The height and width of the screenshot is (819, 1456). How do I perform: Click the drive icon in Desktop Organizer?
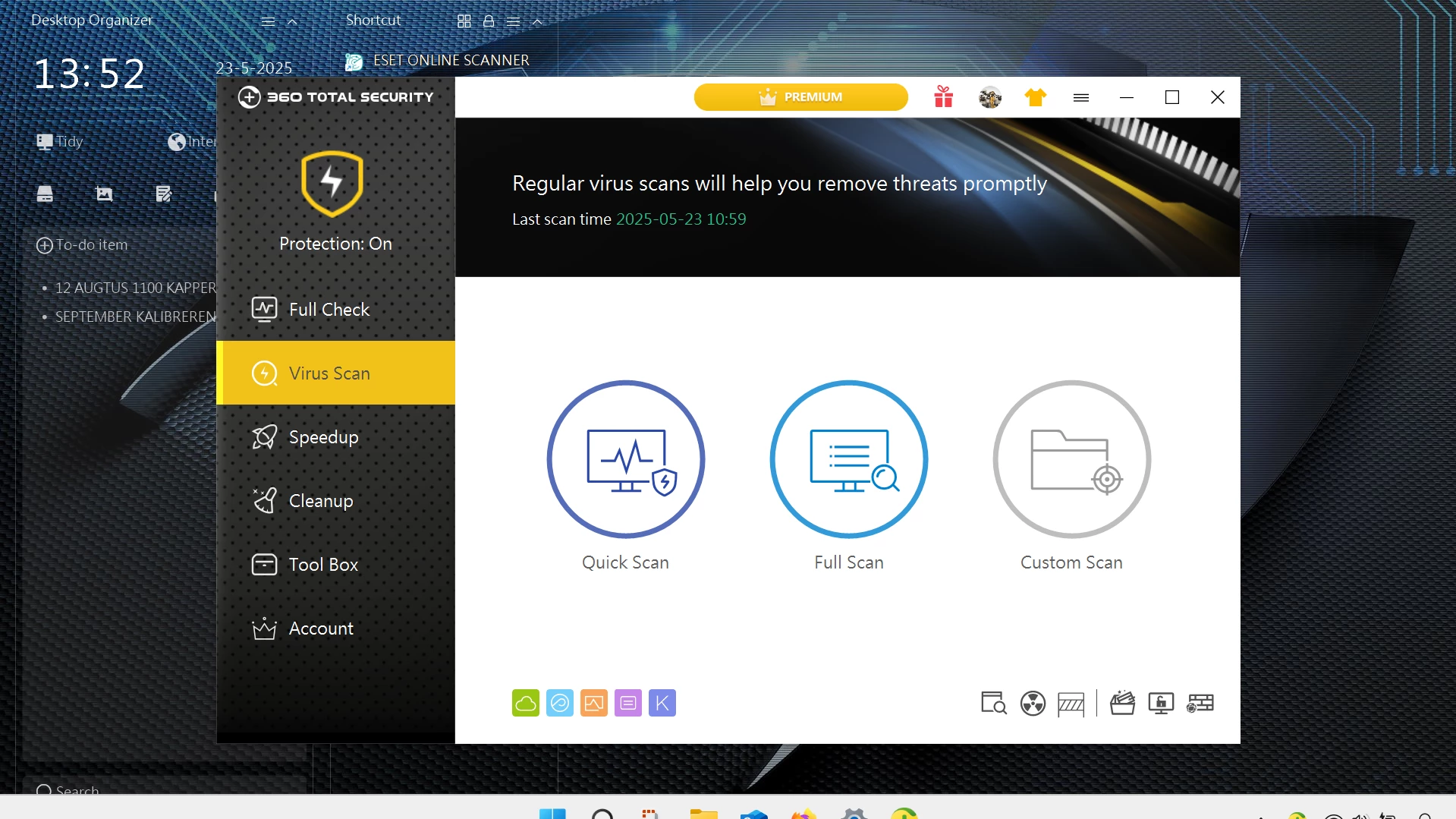(45, 194)
